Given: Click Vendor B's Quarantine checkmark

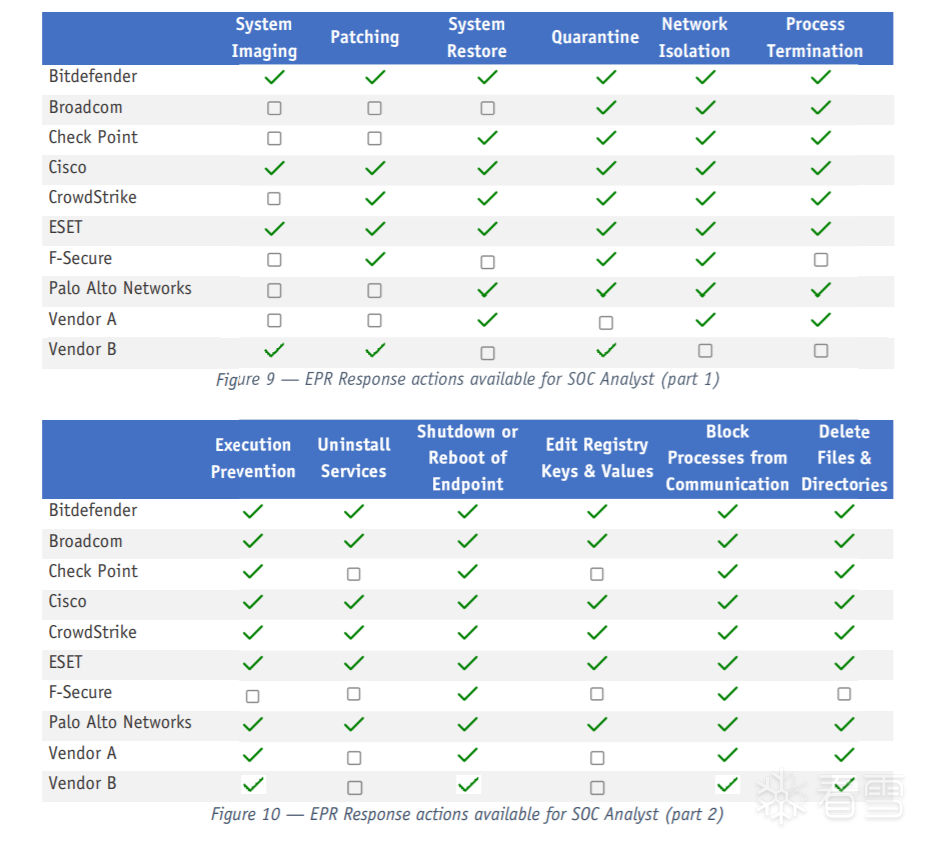Looking at the screenshot, I should point(605,350).
